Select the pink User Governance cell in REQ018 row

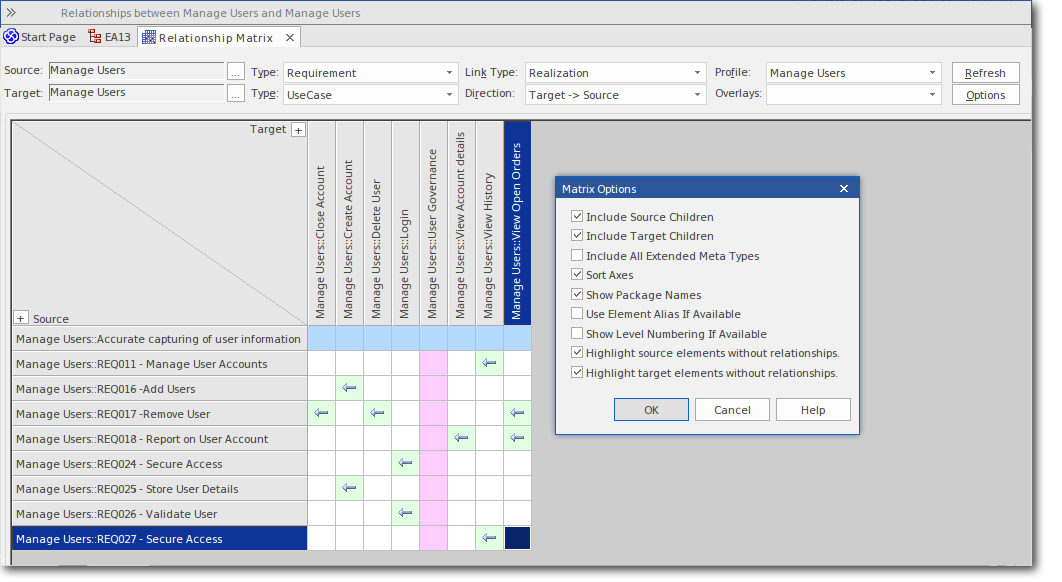point(433,439)
